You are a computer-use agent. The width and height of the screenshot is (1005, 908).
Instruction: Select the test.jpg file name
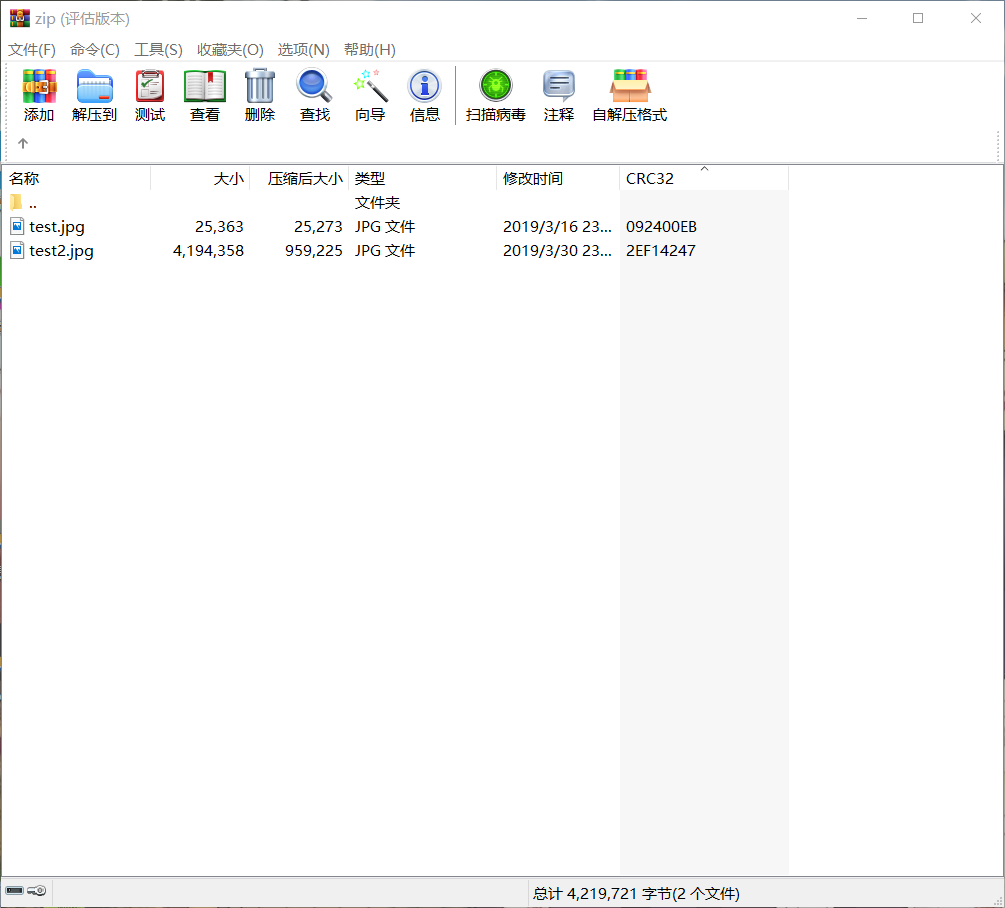(56, 227)
